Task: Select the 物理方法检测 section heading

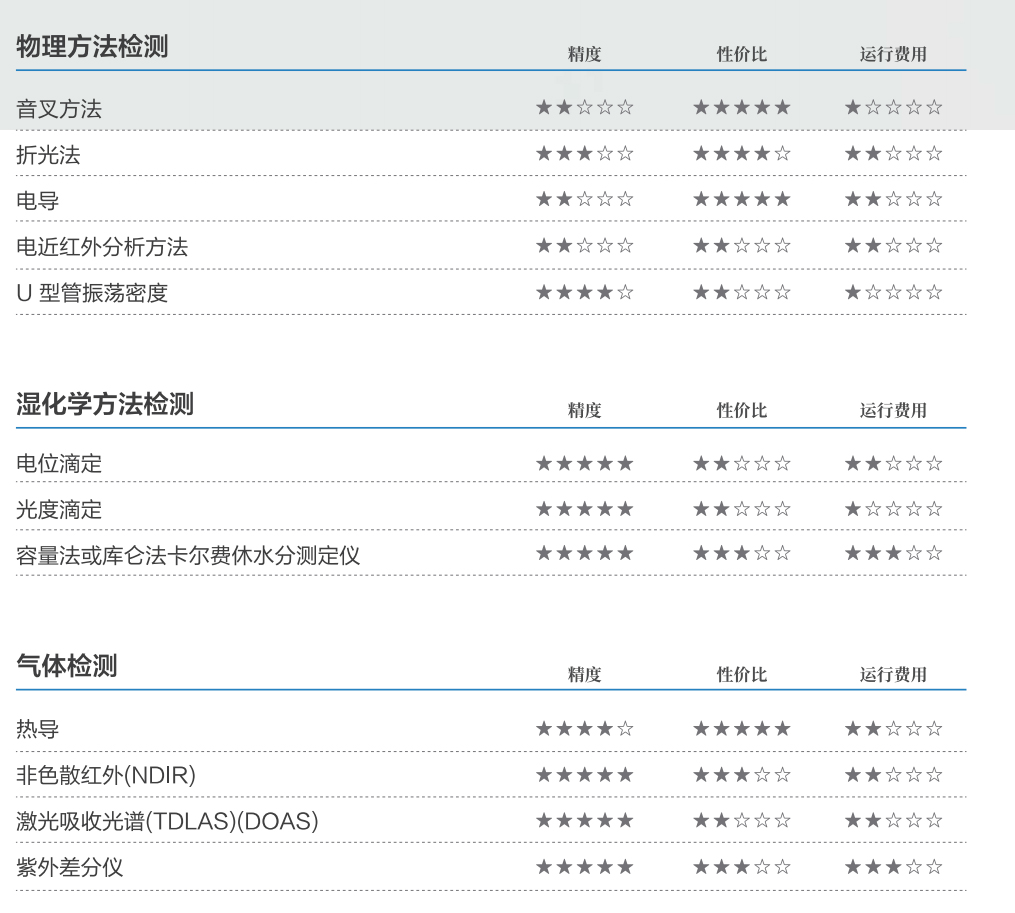Action: [x=92, y=47]
